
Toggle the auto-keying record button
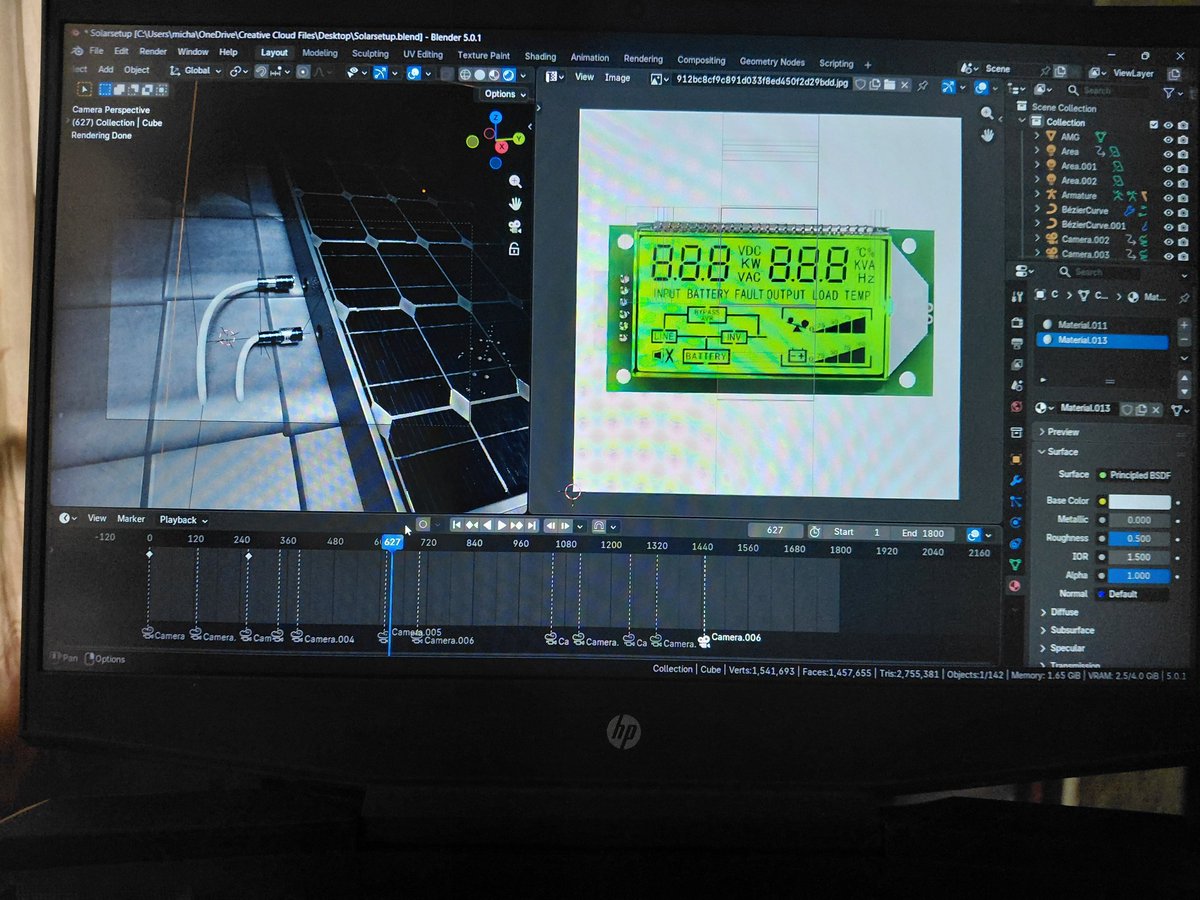[423, 524]
